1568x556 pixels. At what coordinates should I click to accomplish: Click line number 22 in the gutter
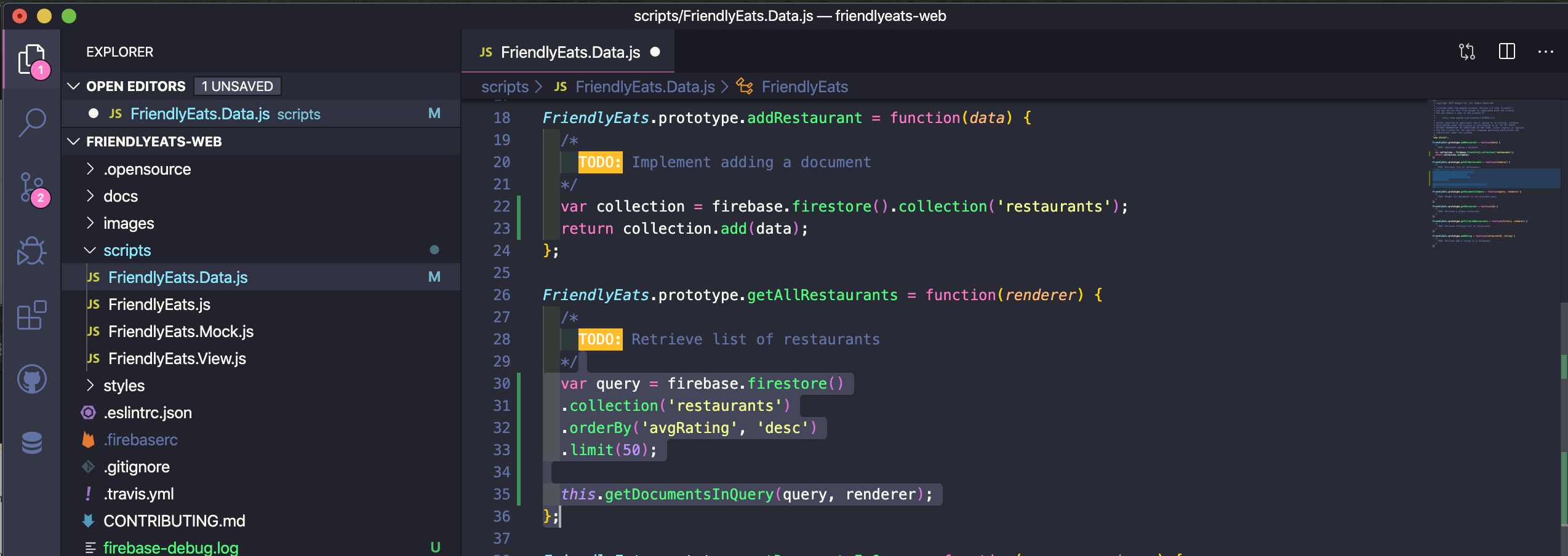tap(502, 206)
